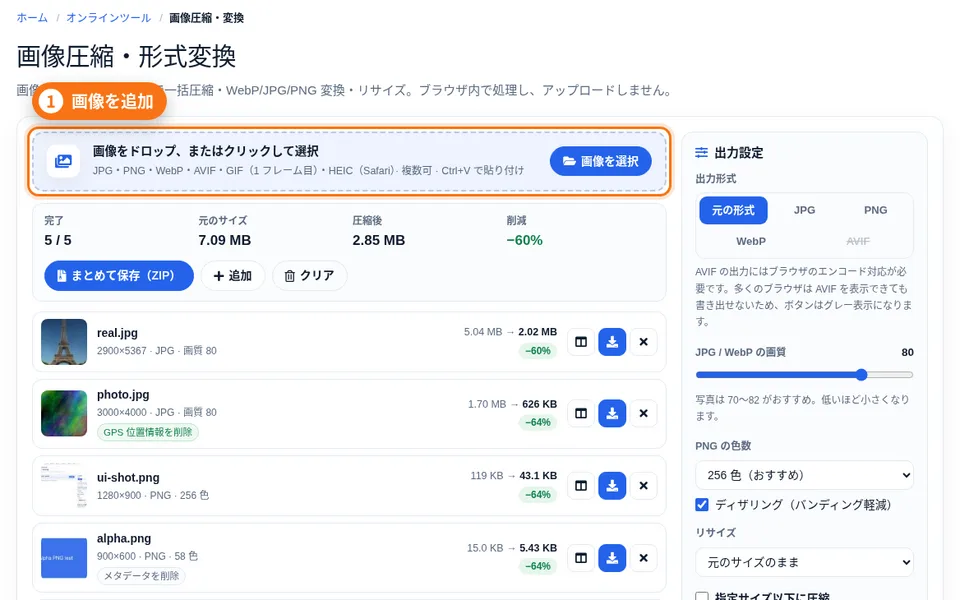Click the real.jpg Eiffel Tower thumbnail
The height and width of the screenshot is (600, 960).
(x=64, y=342)
